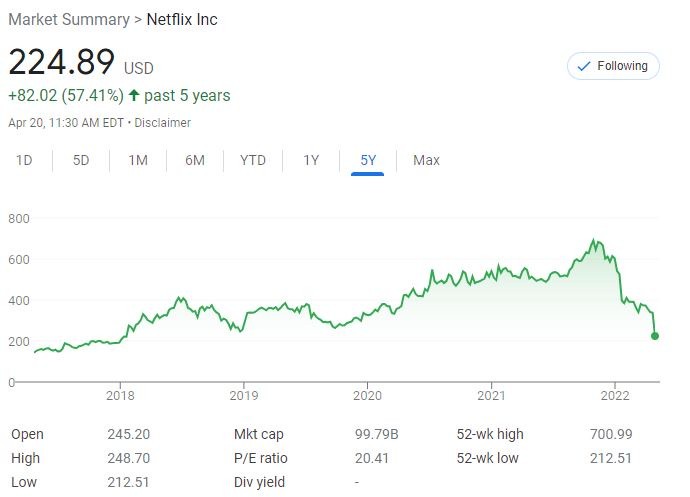Click the 2020 label on chart axis
The width and height of the screenshot is (690, 497).
[367, 394]
